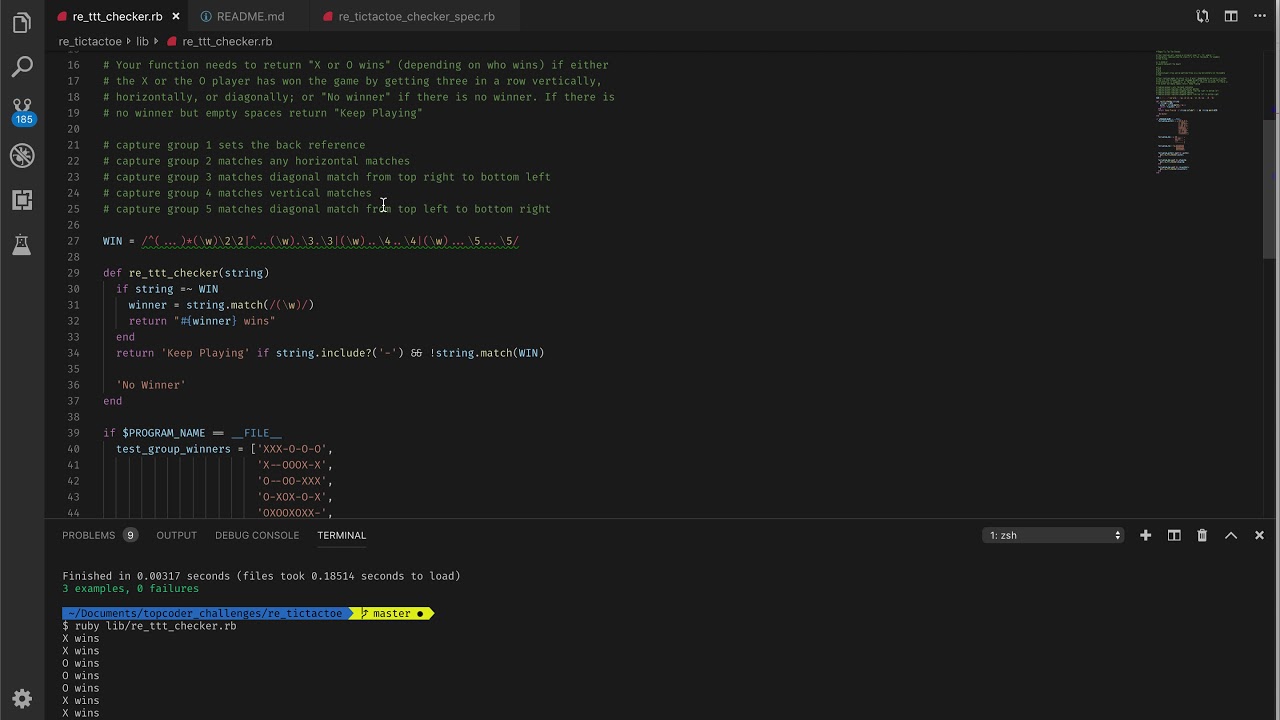Click 'test_group_winners' on line 40
This screenshot has width=1280, height=720.
pos(173,449)
